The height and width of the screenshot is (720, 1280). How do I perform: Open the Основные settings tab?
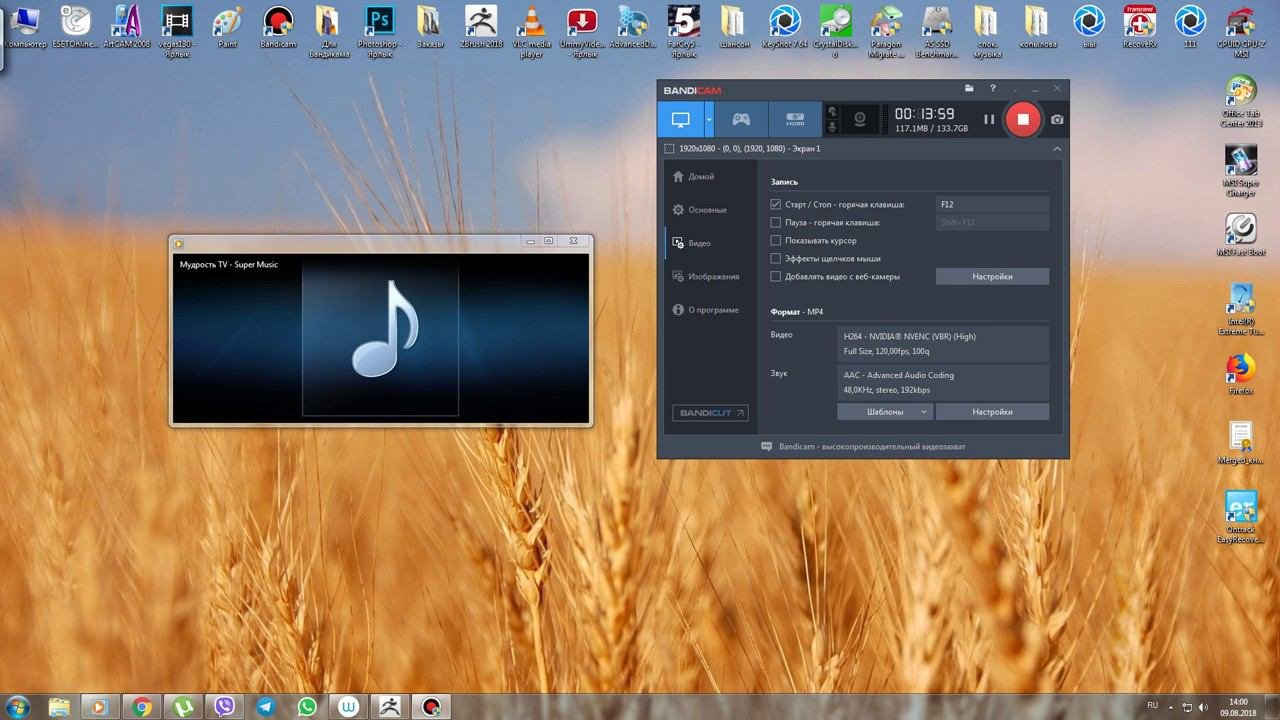tap(707, 210)
